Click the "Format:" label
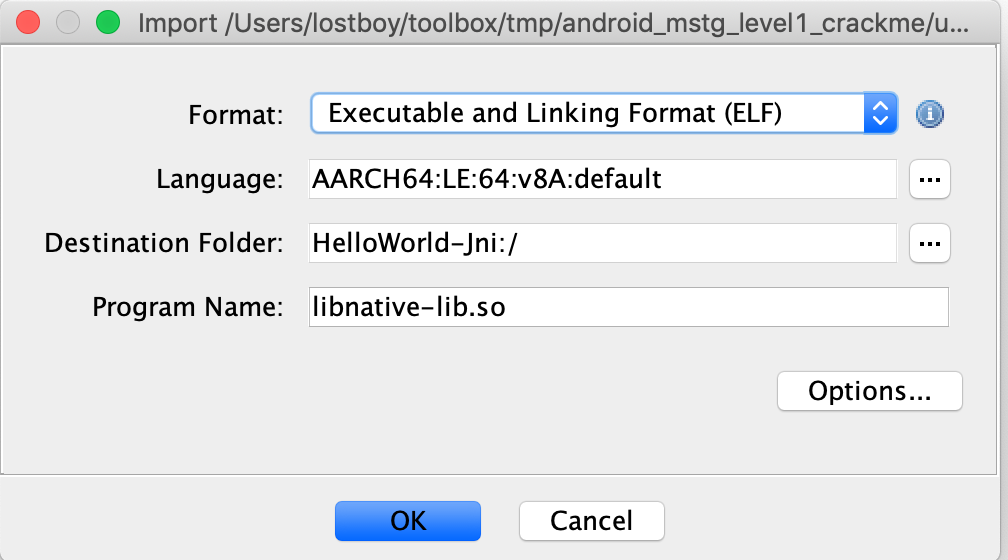 tap(236, 115)
